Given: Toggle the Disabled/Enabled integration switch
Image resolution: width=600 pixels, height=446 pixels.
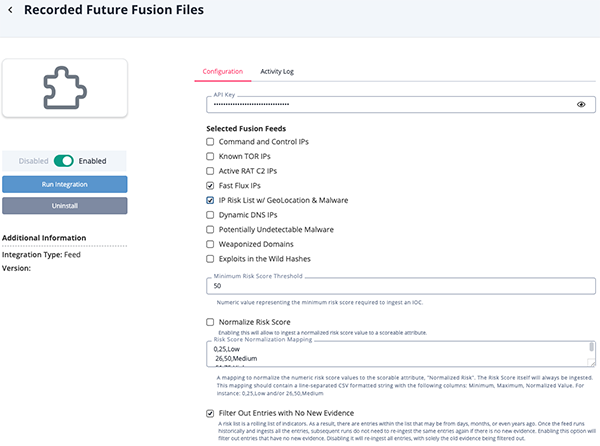Looking at the screenshot, I should pos(64,160).
